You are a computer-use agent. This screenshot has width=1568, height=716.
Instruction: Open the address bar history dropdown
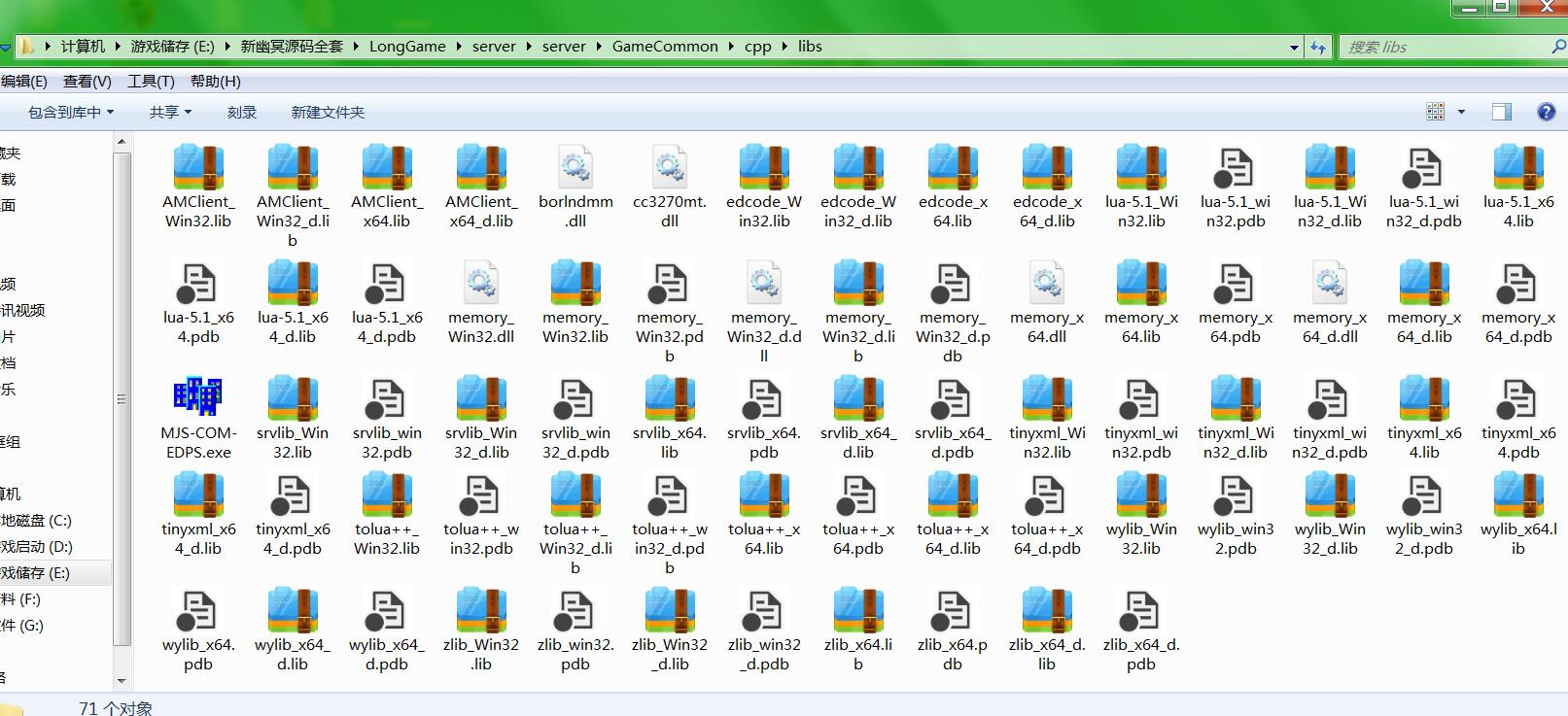(x=1294, y=47)
